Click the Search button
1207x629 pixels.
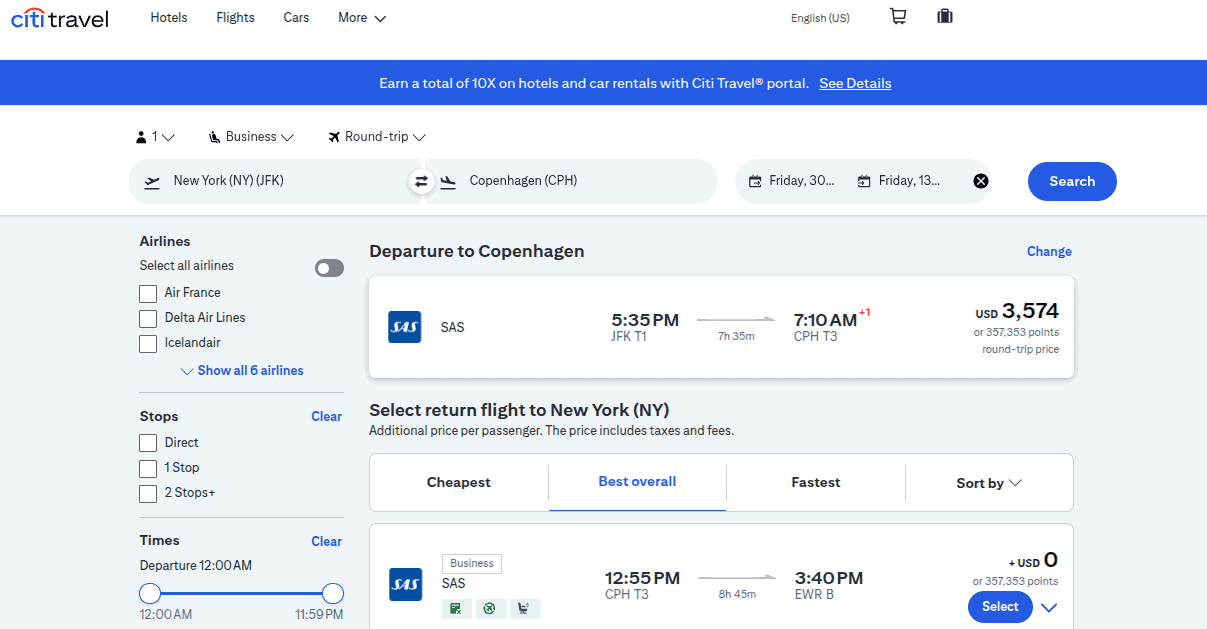(x=1072, y=181)
